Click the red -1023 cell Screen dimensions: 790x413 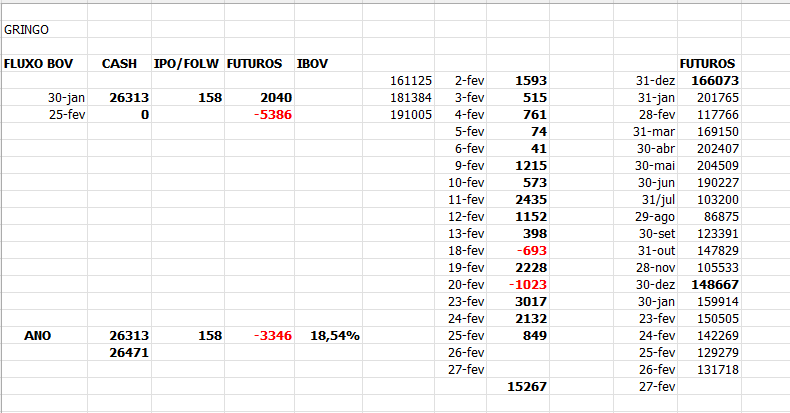518,285
